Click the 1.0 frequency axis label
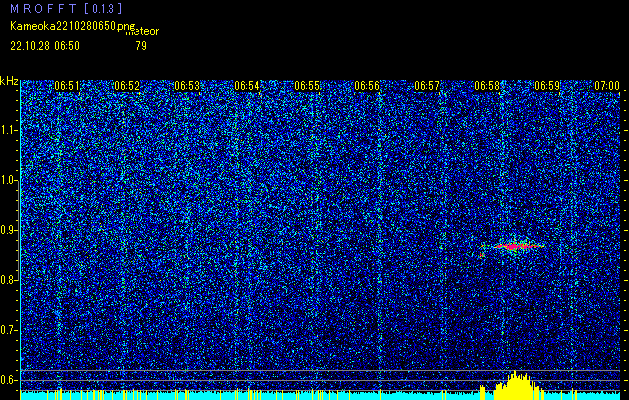Screen dimensions: 629x400 tap(8, 180)
